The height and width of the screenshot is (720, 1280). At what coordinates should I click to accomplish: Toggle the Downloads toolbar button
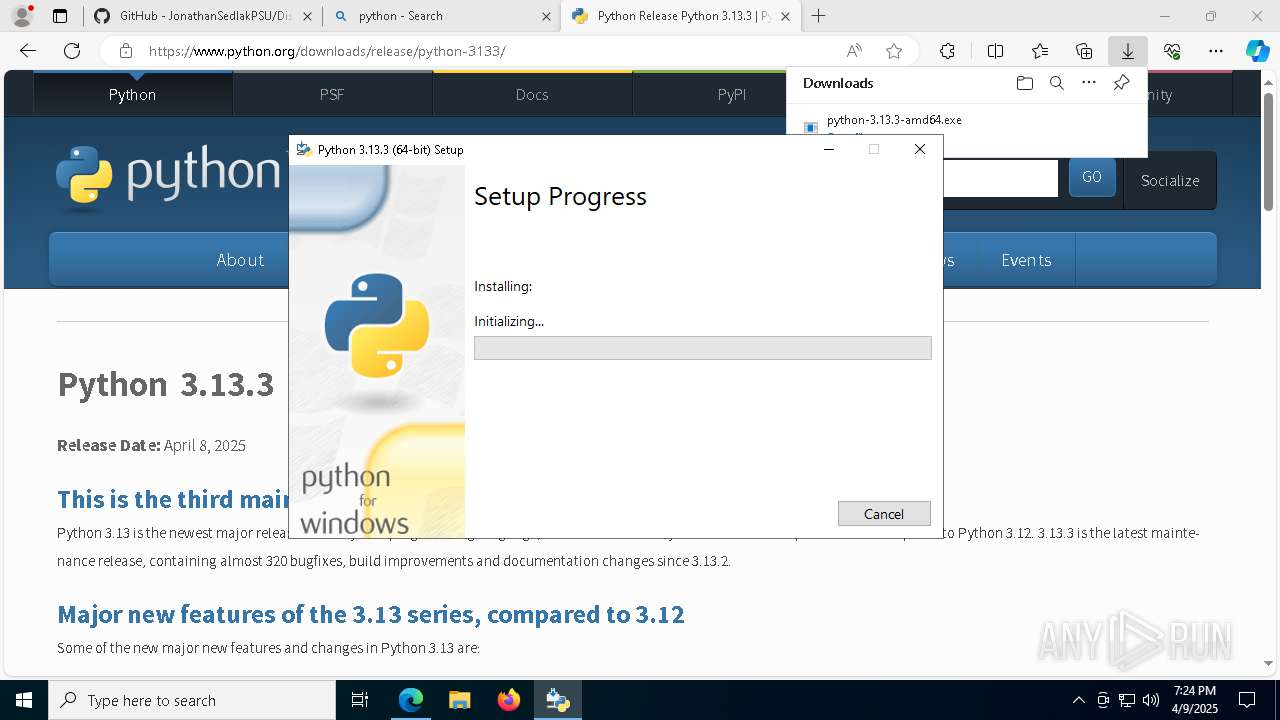point(1128,51)
